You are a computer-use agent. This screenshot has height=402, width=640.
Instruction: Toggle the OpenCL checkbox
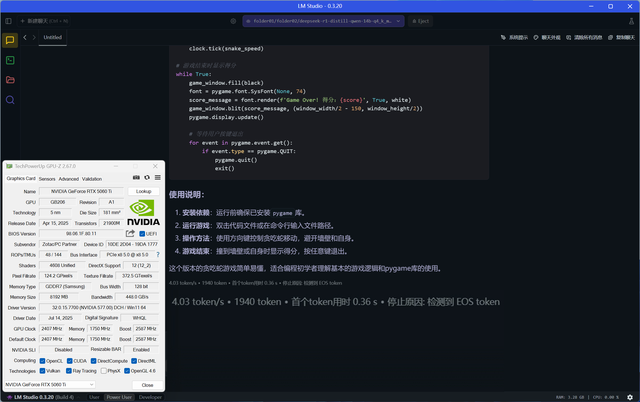[x=42, y=361]
